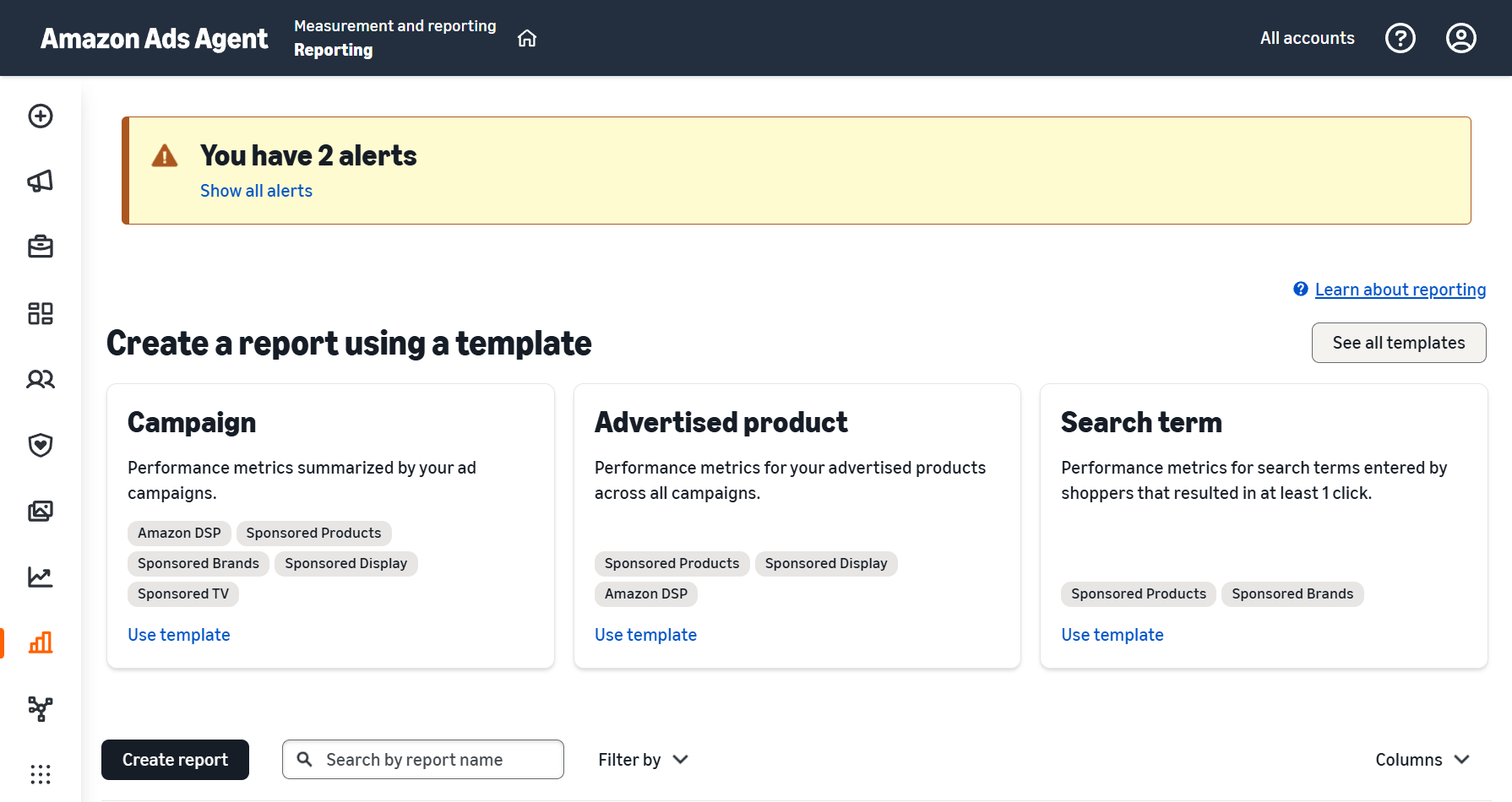Viewport: 1512px width, 802px height.
Task: Click the Campaign card heading
Action: point(192,422)
